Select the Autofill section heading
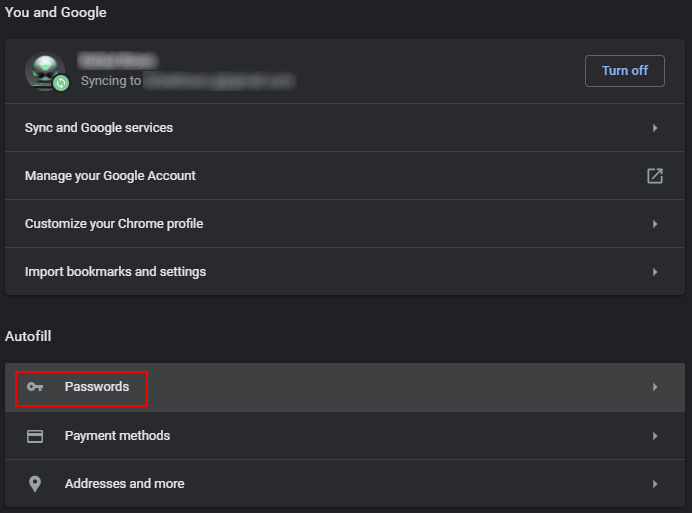The image size is (692, 513). pos(28,336)
